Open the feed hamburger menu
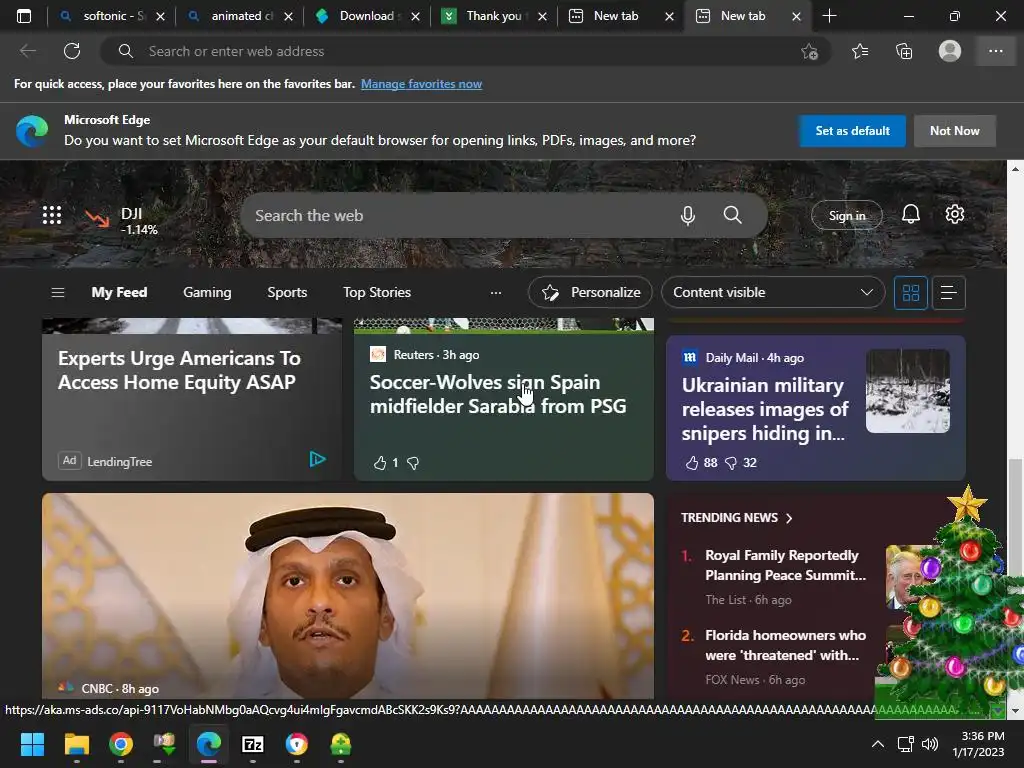 point(57,293)
